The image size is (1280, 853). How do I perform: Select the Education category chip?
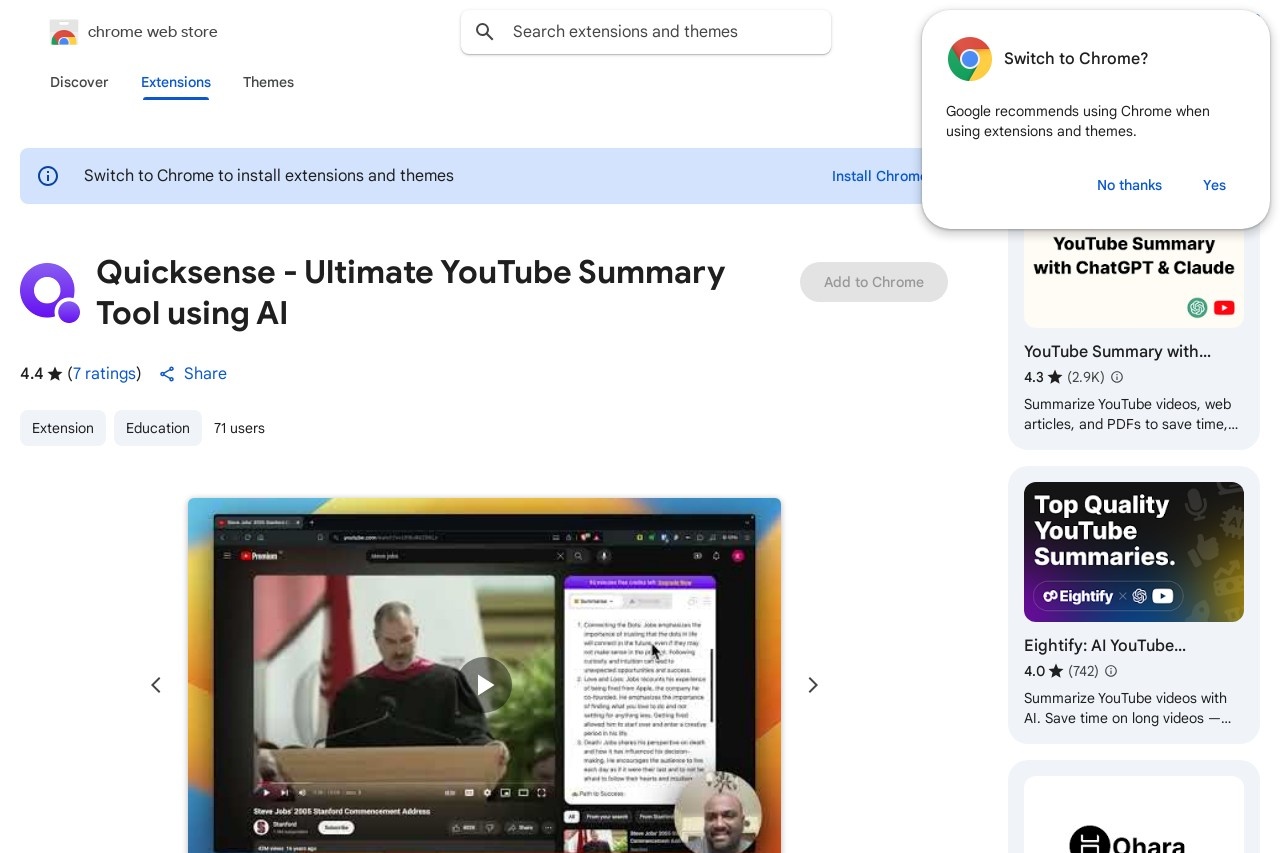(x=158, y=428)
